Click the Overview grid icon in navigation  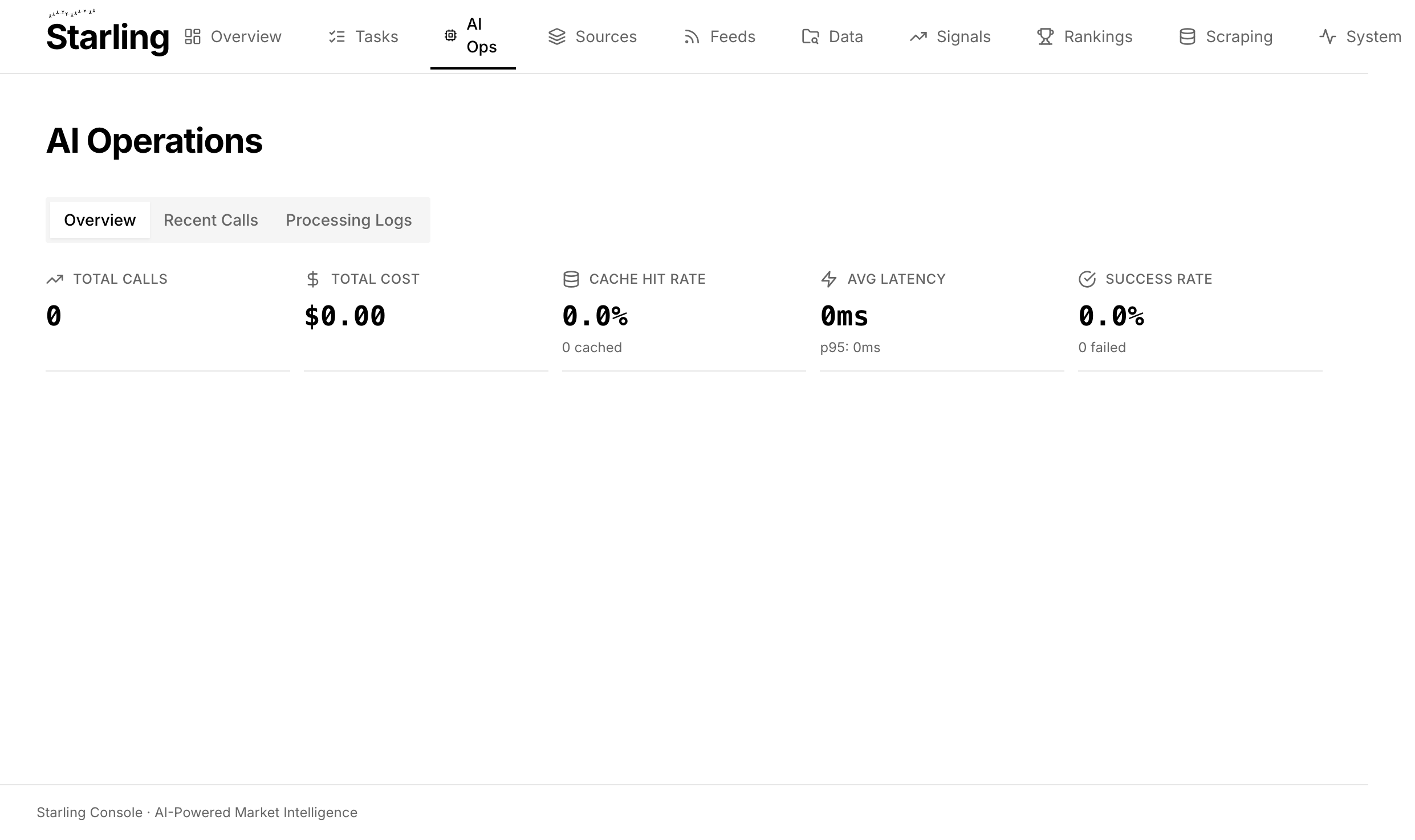click(192, 36)
